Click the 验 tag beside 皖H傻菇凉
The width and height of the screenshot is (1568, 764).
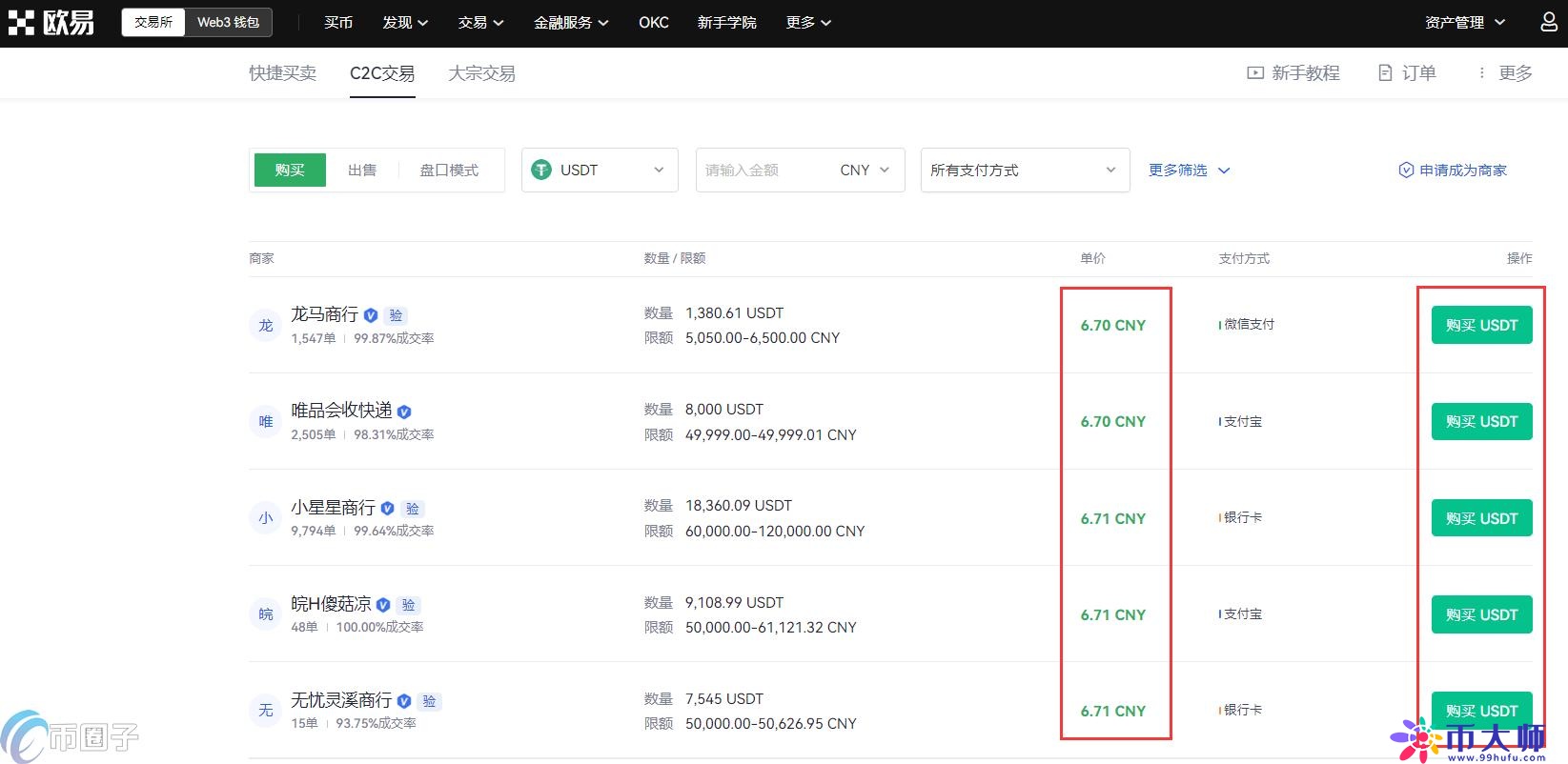tap(409, 605)
